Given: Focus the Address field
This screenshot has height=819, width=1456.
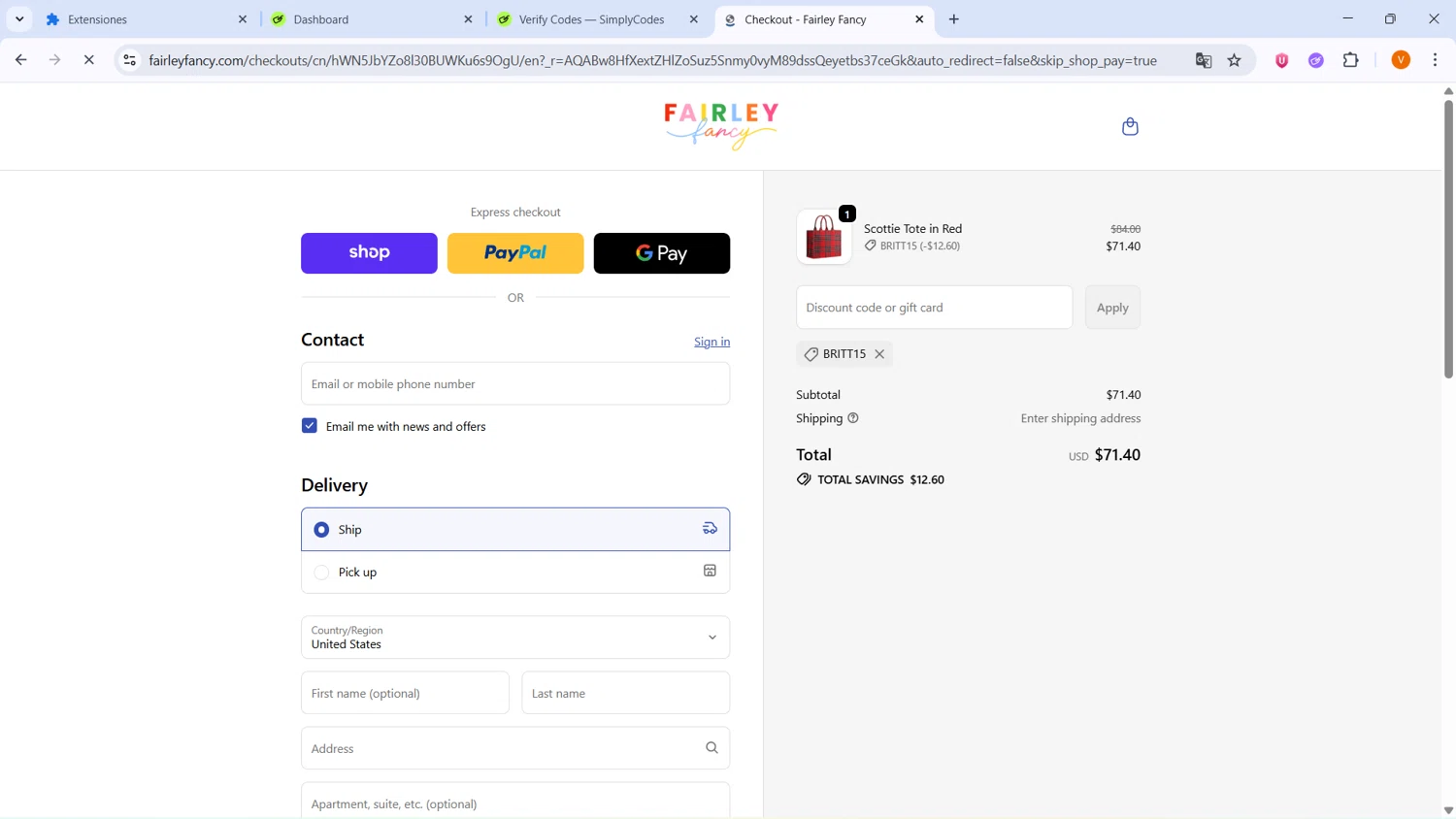Looking at the screenshot, I should pos(515,748).
